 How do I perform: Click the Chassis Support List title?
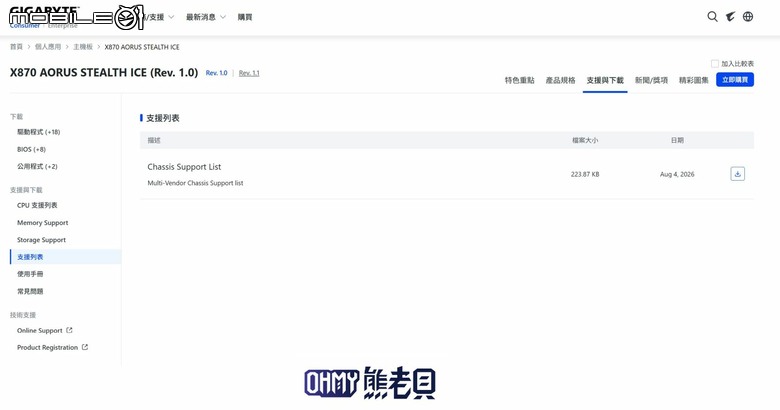pyautogui.click(x=184, y=167)
